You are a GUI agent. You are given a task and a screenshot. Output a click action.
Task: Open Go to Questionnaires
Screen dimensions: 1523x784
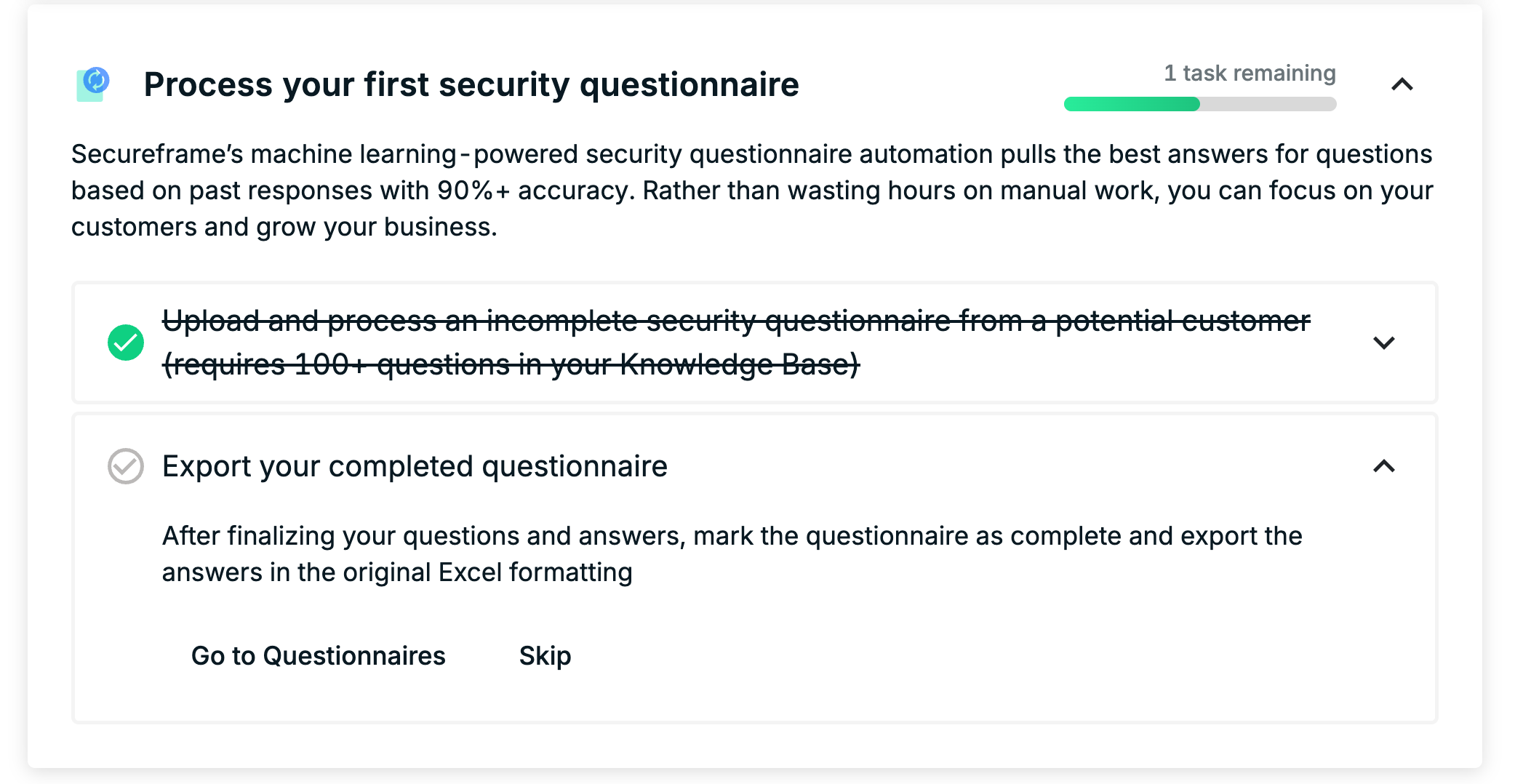click(x=319, y=656)
